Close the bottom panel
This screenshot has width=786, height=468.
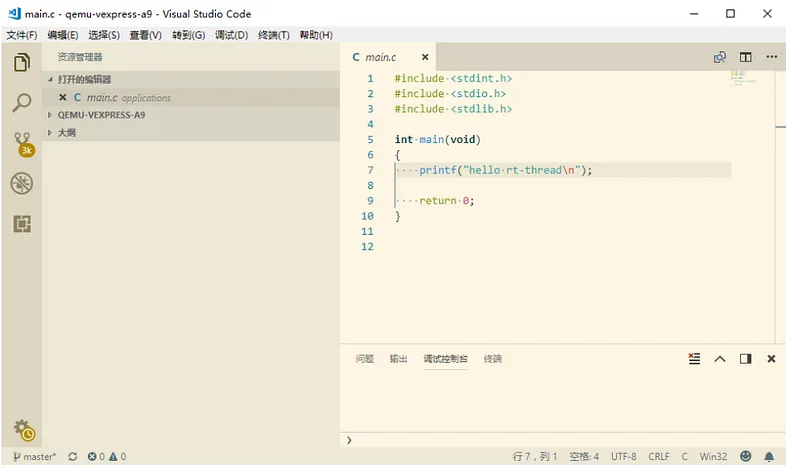[x=771, y=359]
